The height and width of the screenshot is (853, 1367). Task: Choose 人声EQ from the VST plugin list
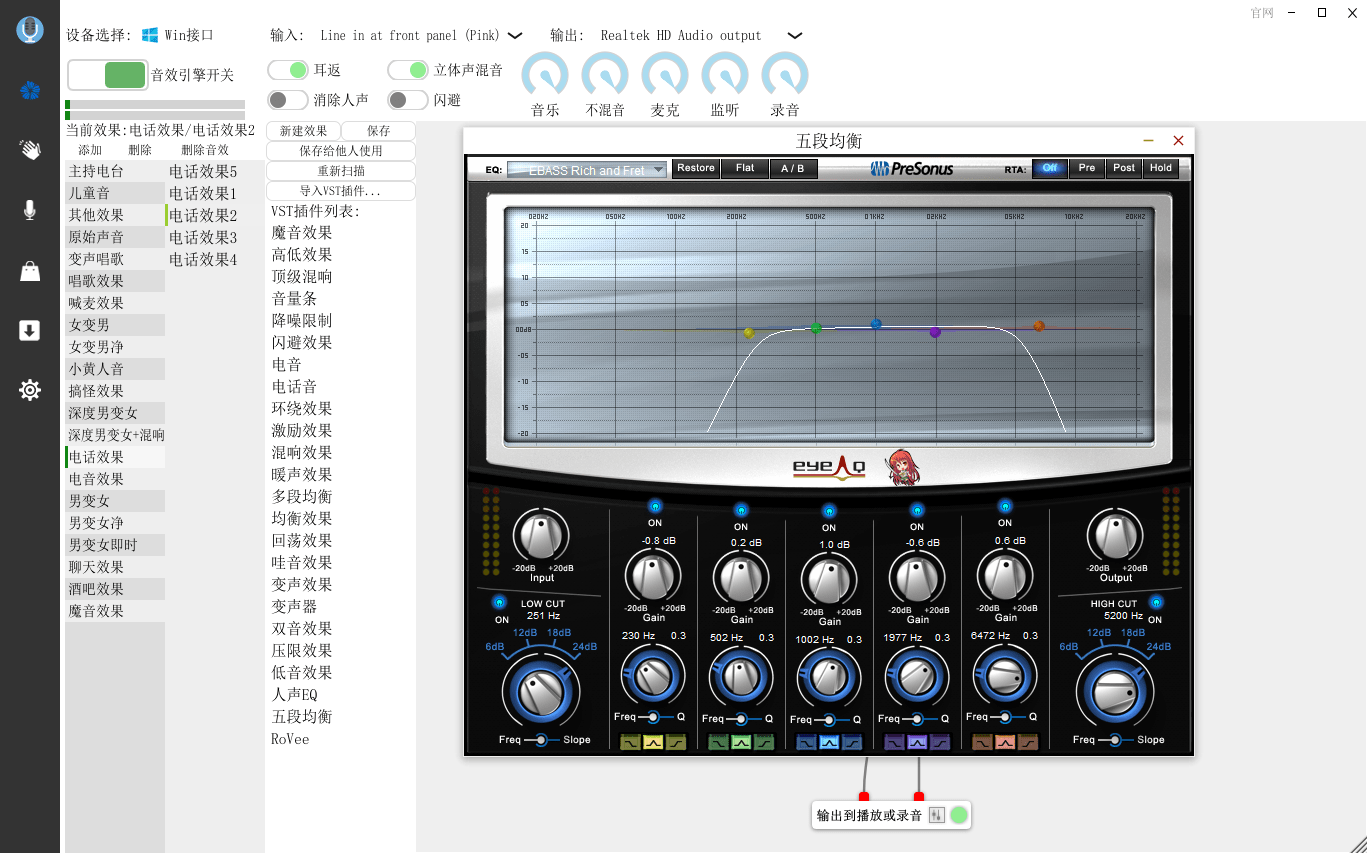[295, 694]
